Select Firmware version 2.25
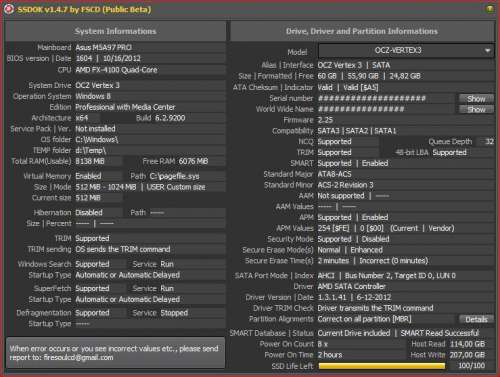500x377 pixels. click(x=325, y=120)
